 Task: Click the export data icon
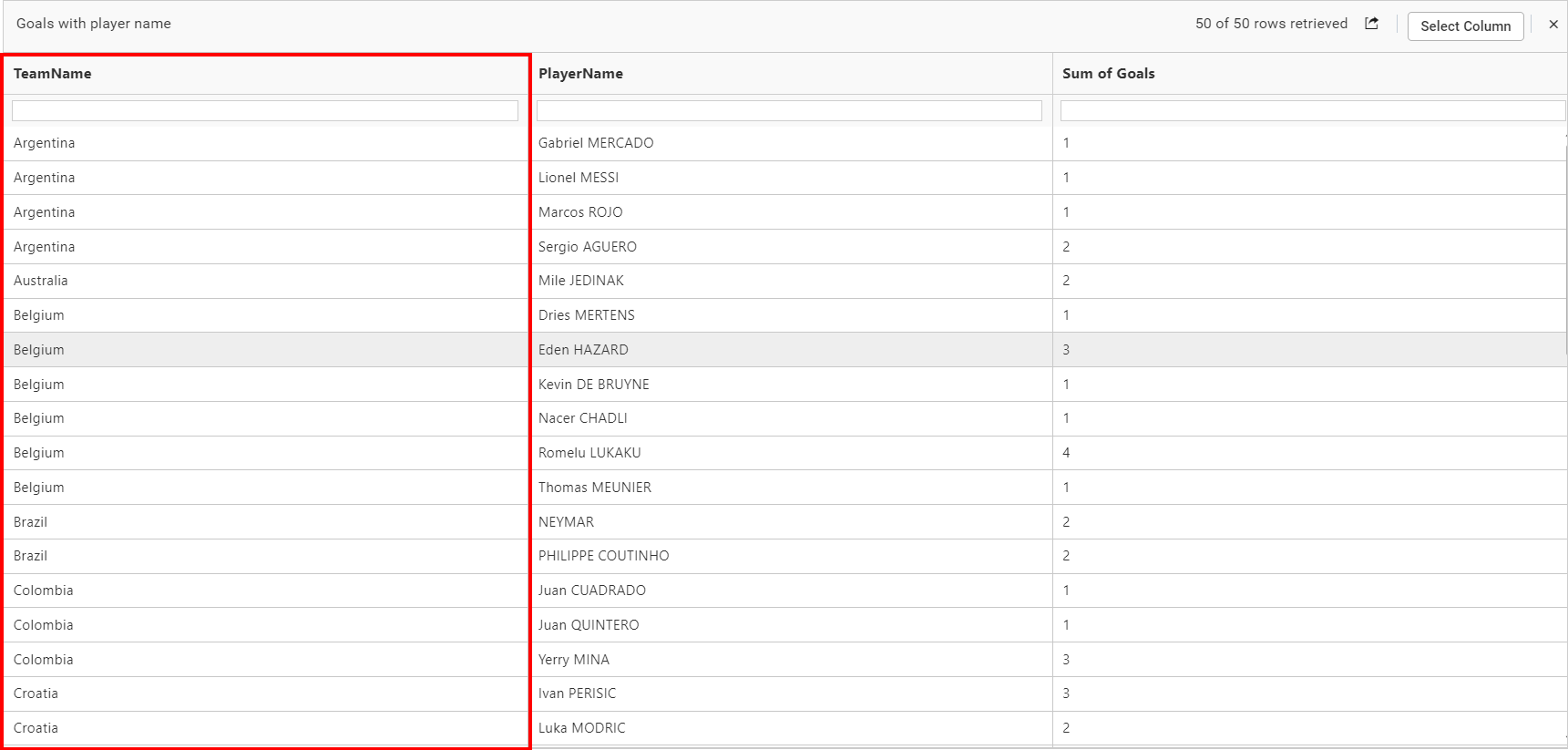(1371, 24)
